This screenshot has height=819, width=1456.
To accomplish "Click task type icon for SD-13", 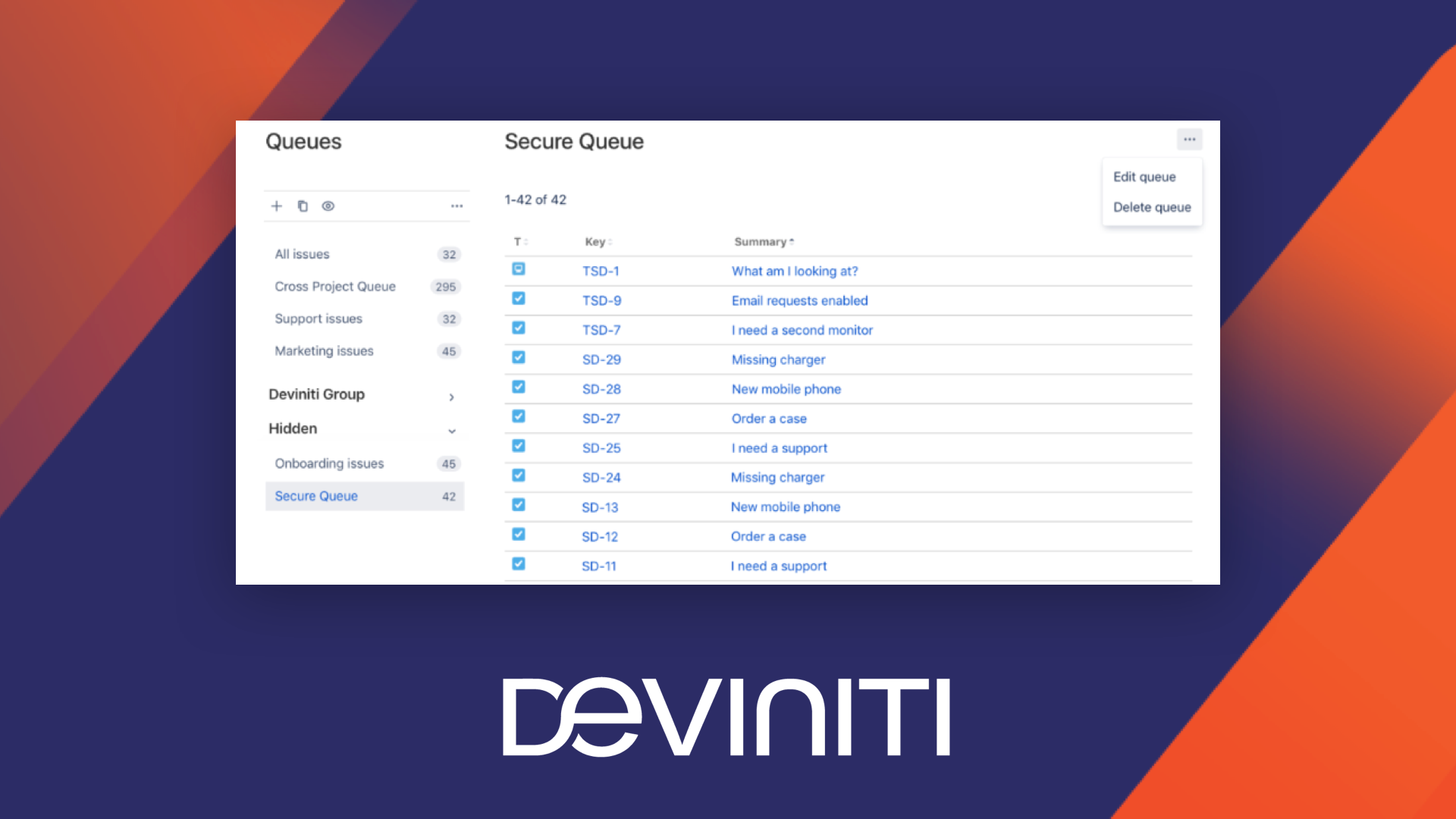I will [519, 505].
